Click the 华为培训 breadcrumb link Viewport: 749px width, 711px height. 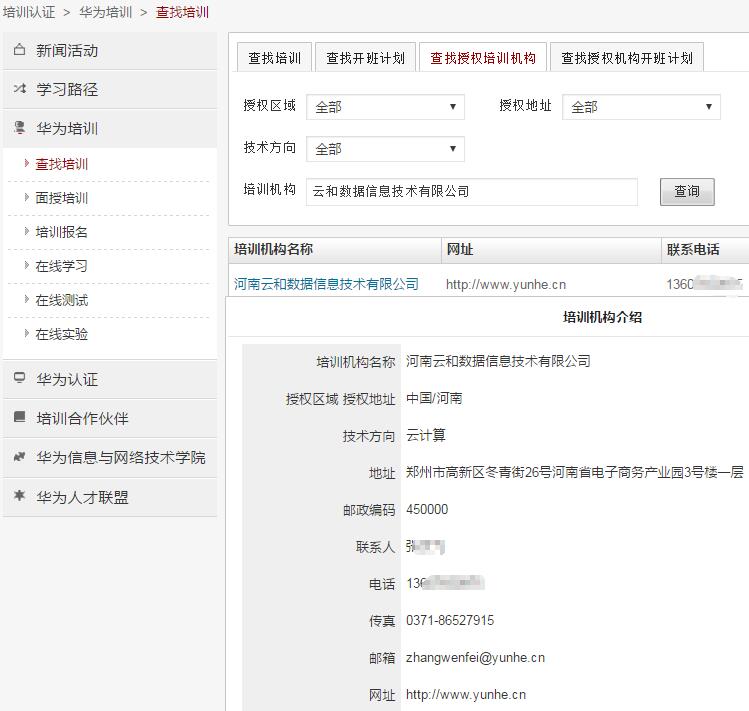click(106, 12)
